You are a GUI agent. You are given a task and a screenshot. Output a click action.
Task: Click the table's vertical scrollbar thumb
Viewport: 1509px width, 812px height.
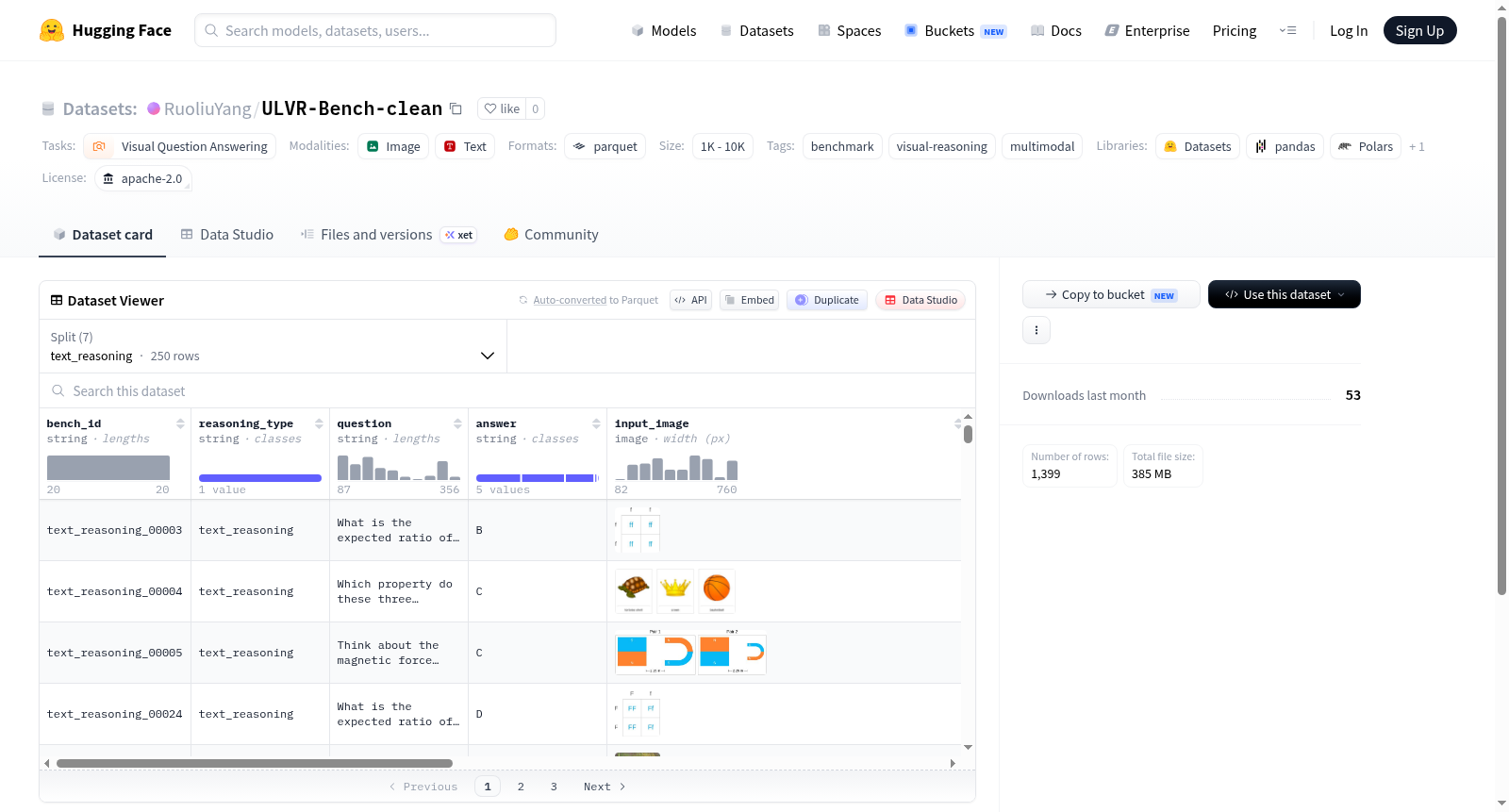[968, 434]
